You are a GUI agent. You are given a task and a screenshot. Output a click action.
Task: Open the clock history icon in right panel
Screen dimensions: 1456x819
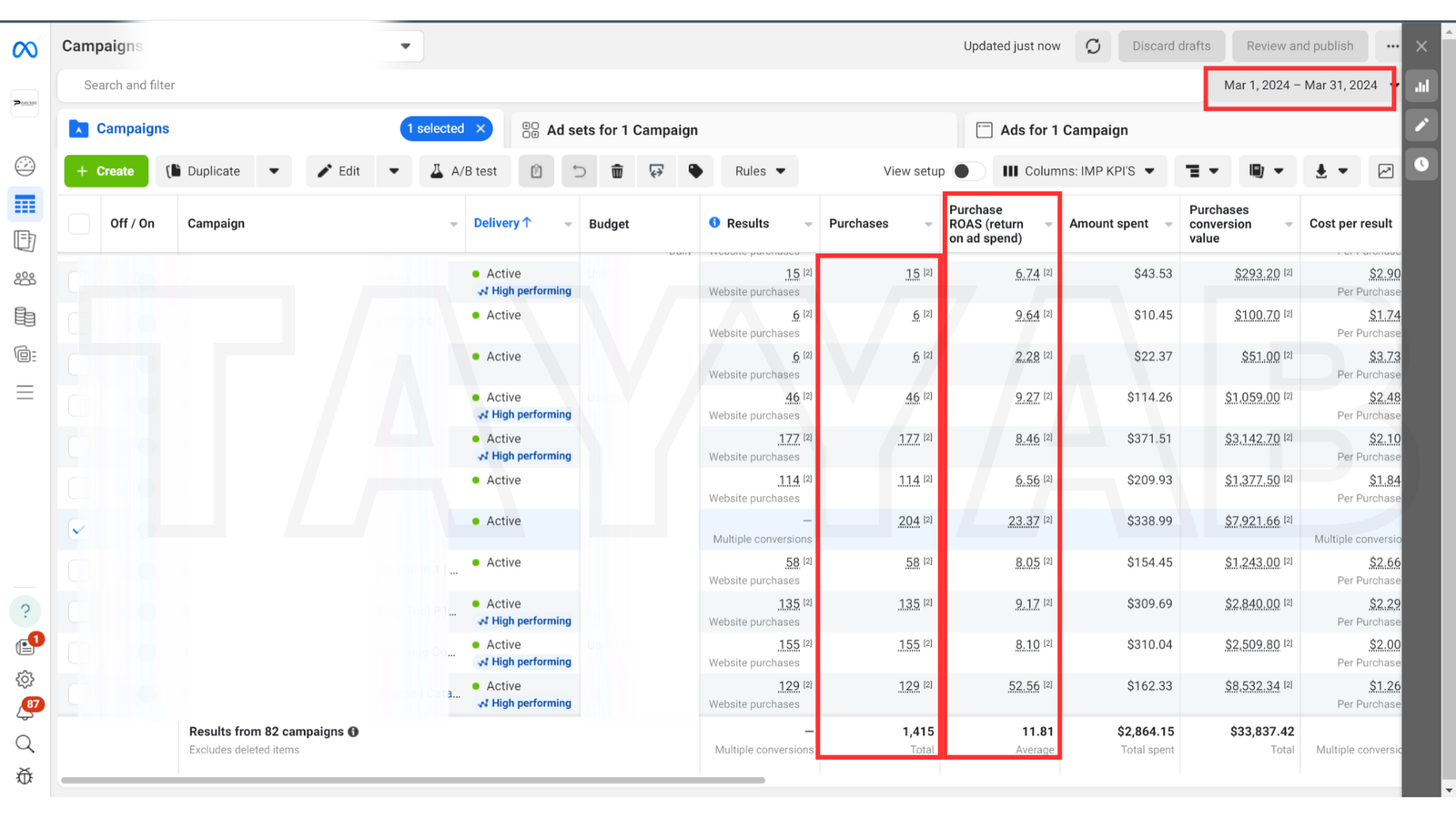[1421, 165]
